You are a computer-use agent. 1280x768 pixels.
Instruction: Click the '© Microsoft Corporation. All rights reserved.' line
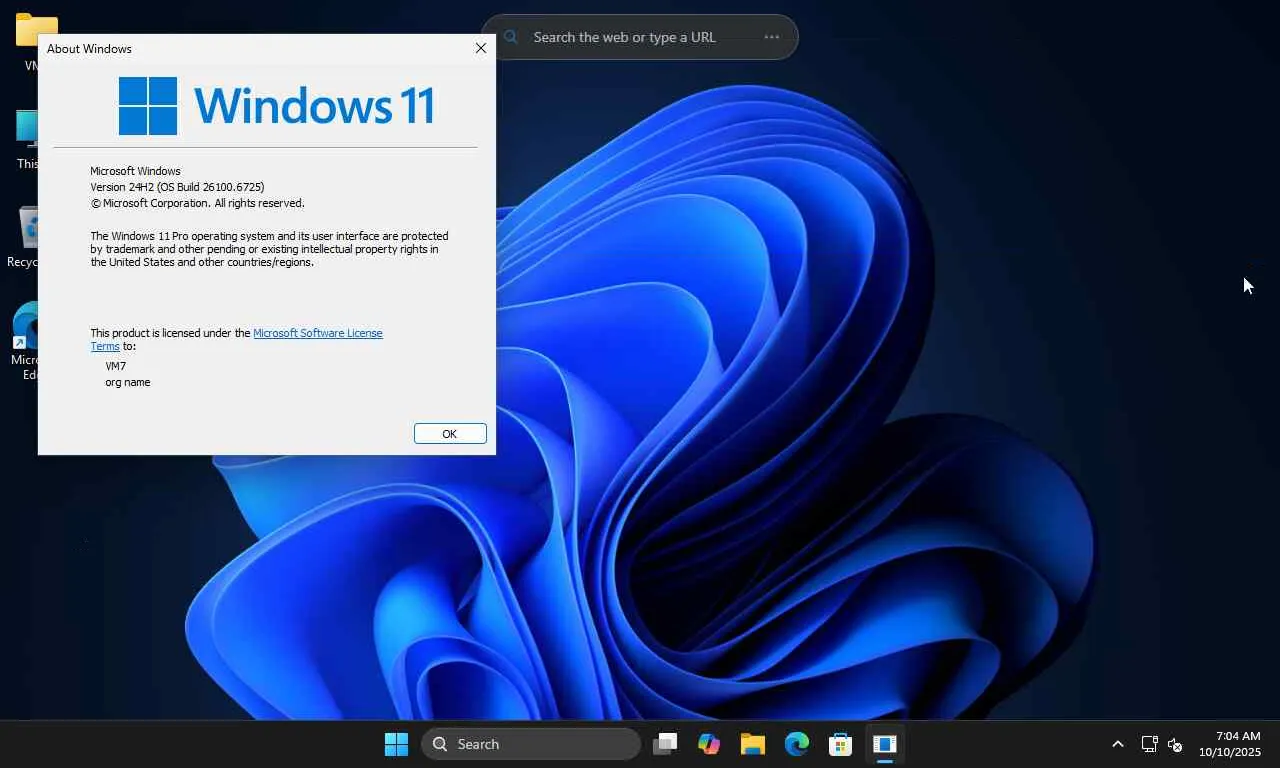coord(197,203)
